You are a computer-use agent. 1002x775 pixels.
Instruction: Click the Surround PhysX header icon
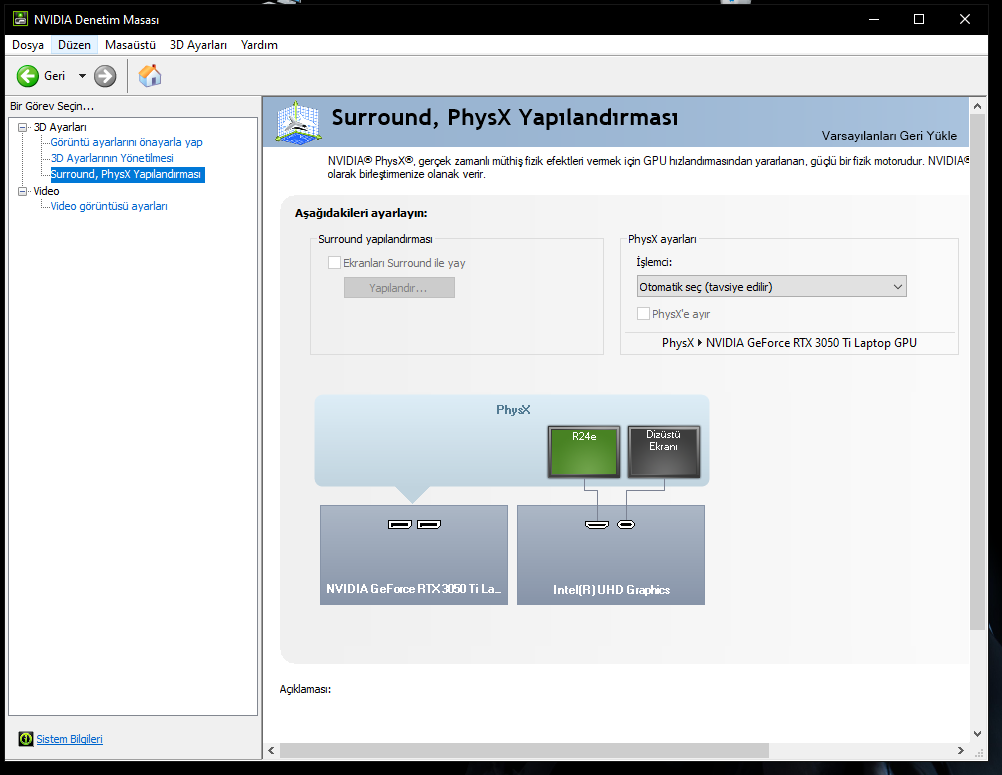pyautogui.click(x=297, y=121)
